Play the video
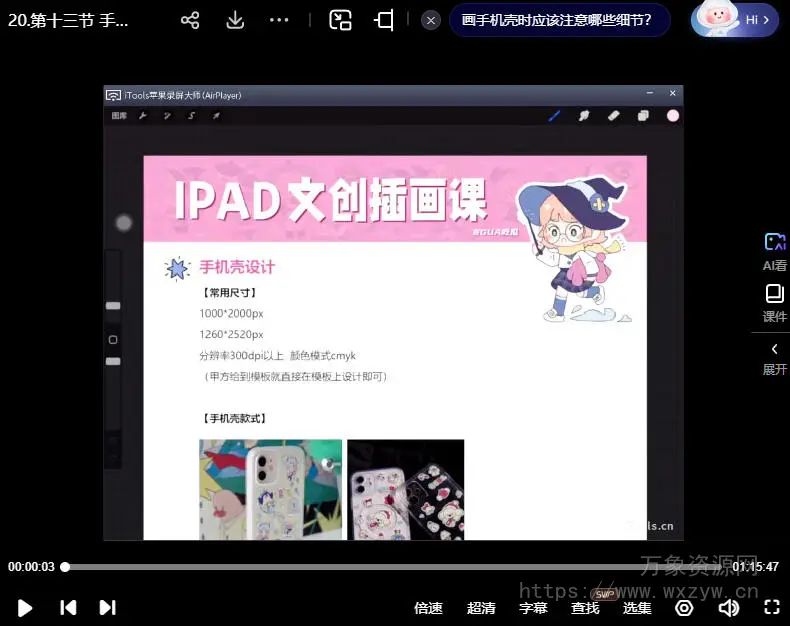This screenshot has width=790, height=626. (x=25, y=607)
